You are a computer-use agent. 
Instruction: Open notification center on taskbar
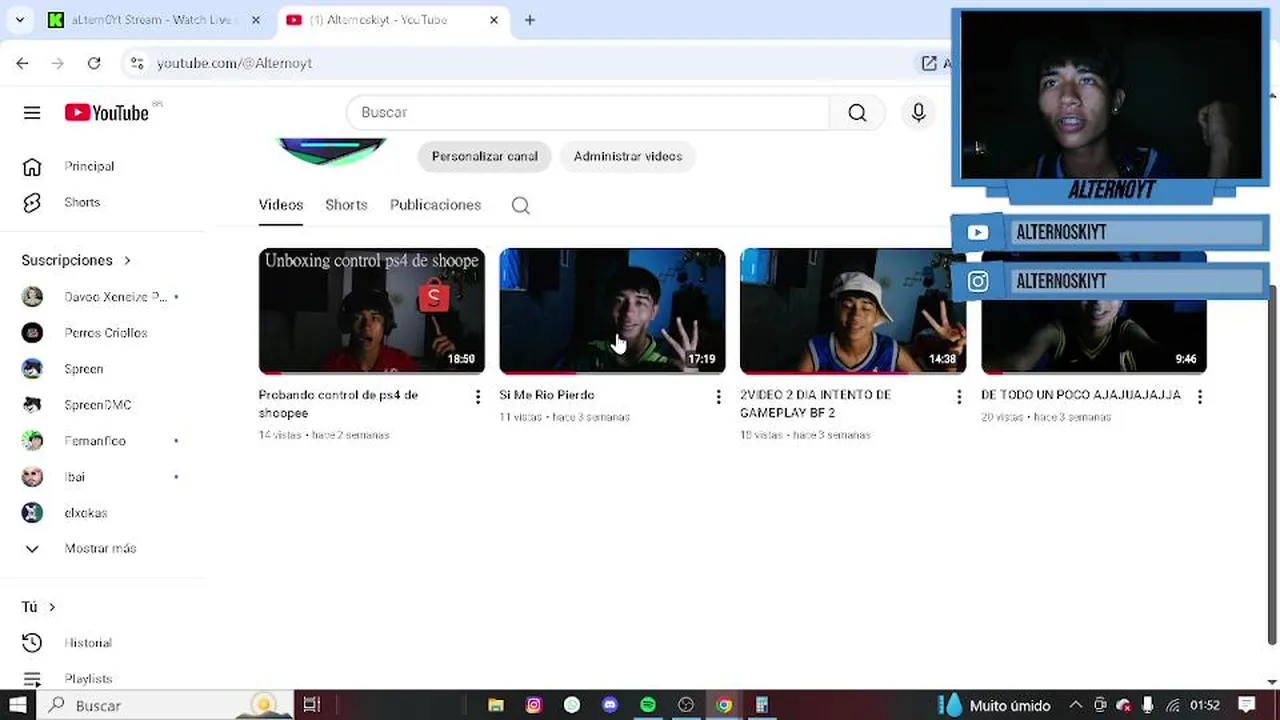point(1246,705)
